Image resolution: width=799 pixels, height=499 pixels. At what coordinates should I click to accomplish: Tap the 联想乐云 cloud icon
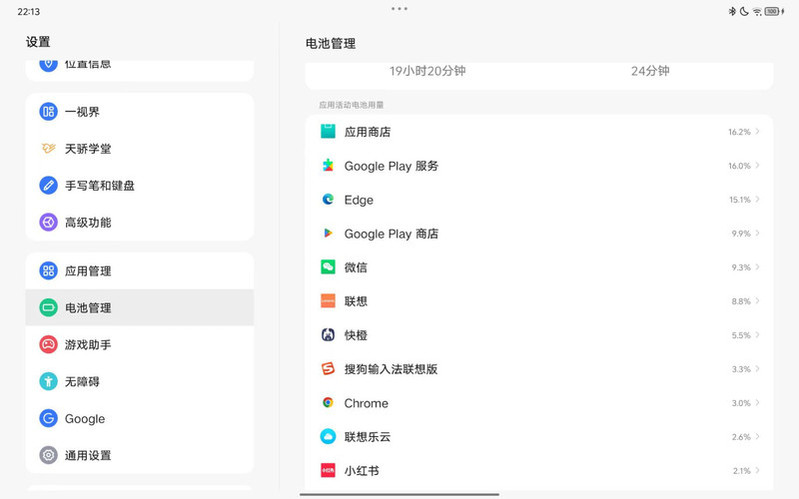pyautogui.click(x=328, y=437)
